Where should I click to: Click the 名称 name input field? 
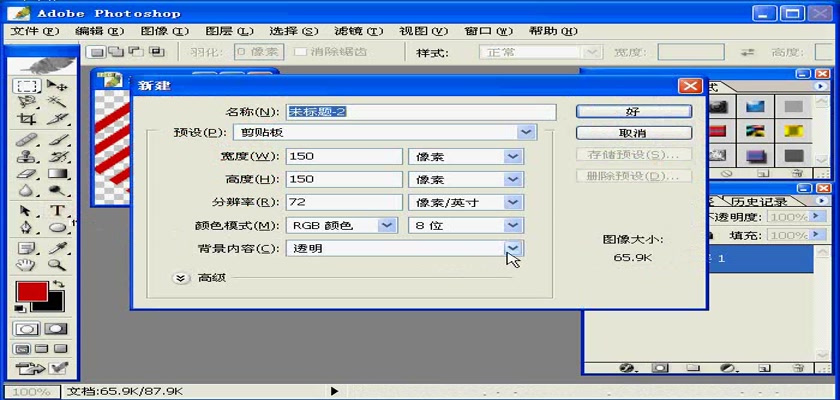point(421,112)
